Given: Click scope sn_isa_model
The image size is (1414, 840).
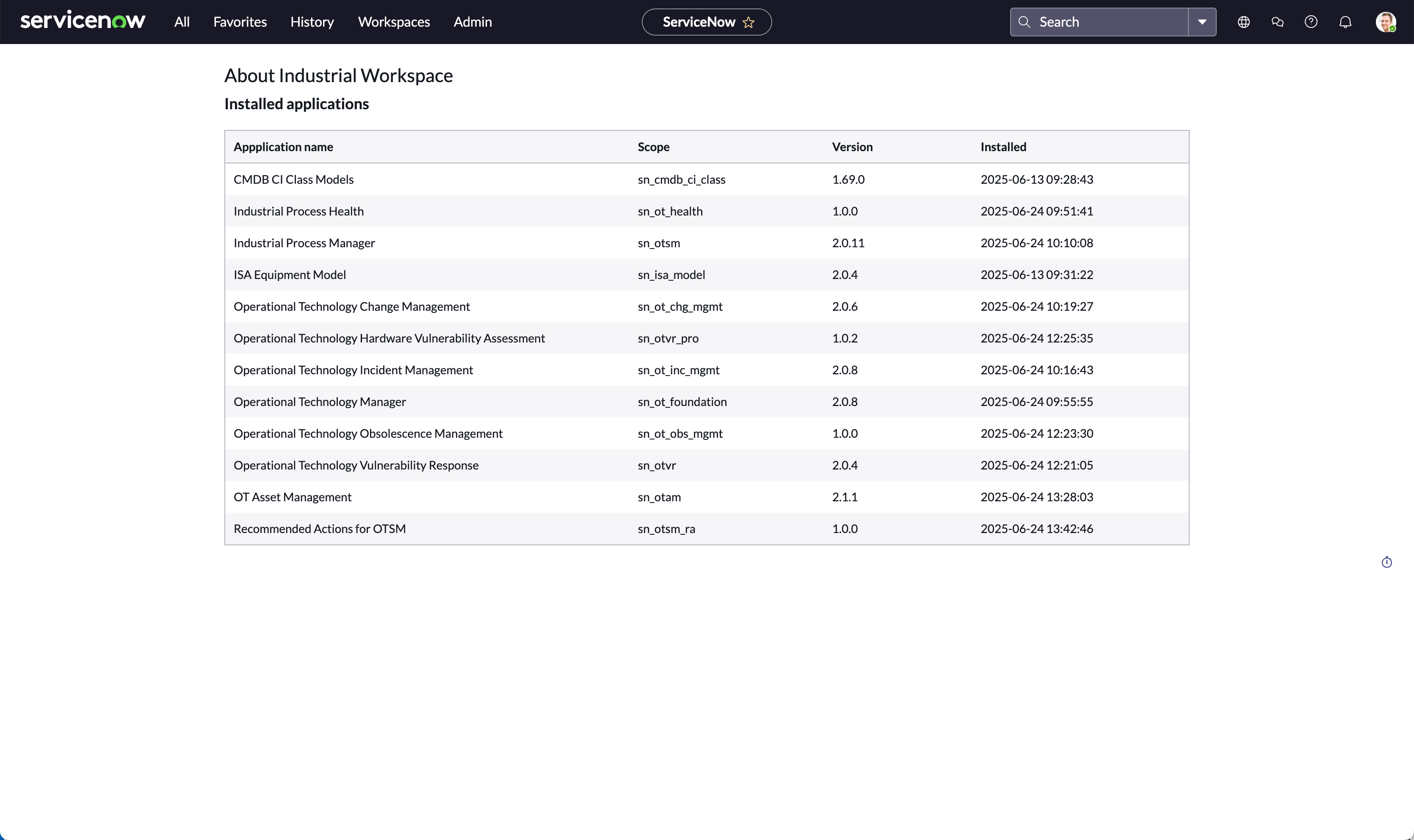Looking at the screenshot, I should pyautogui.click(x=671, y=274).
